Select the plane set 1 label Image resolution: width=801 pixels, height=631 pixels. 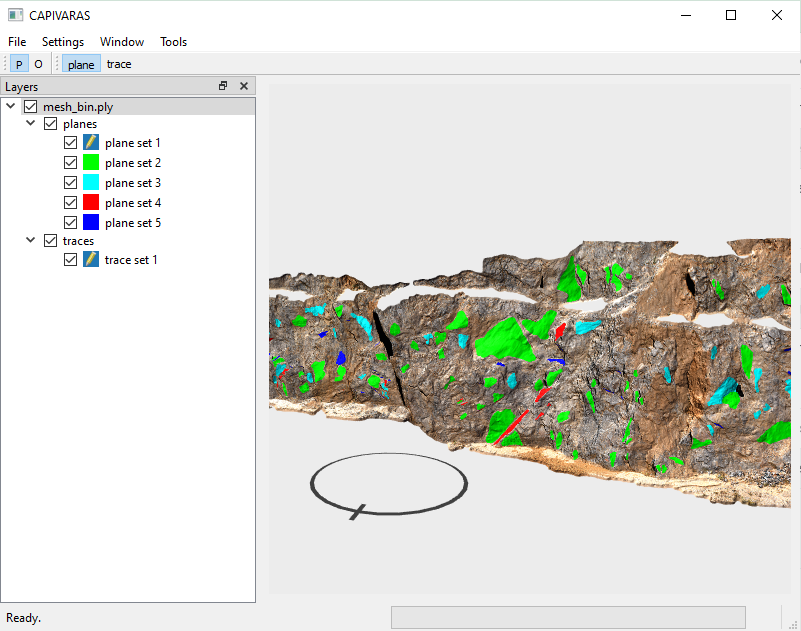point(133,143)
